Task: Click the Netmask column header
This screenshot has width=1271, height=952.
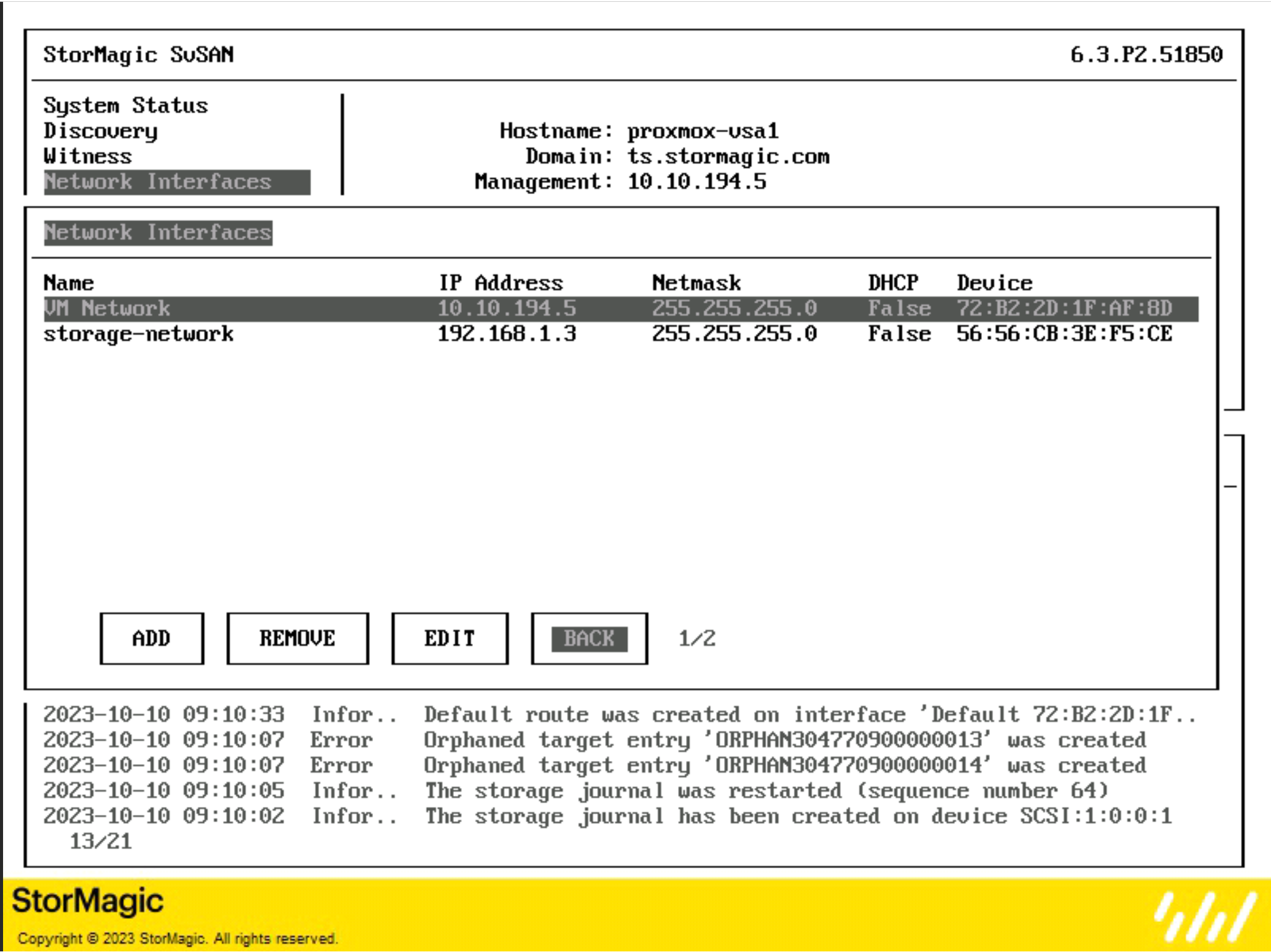Action: pyautogui.click(x=696, y=283)
